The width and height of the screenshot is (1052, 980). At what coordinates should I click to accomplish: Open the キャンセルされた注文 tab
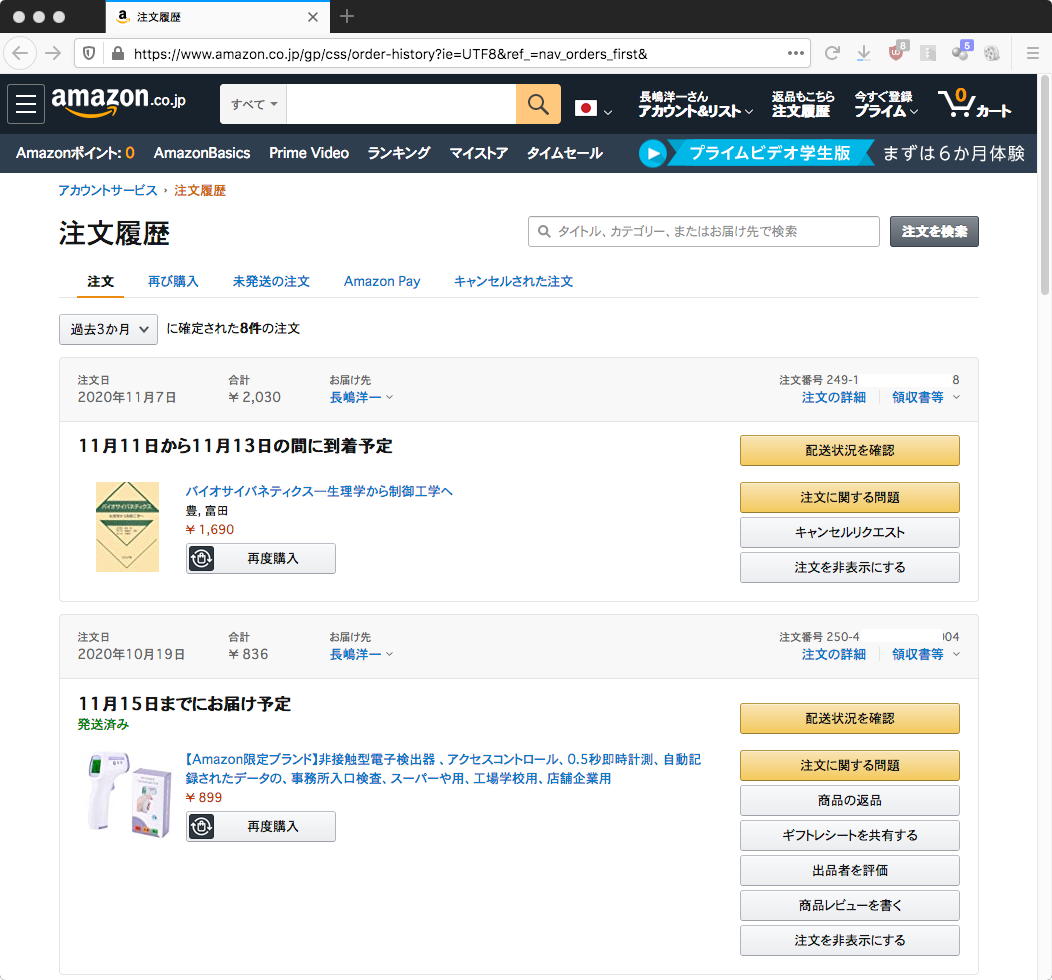[x=513, y=281]
